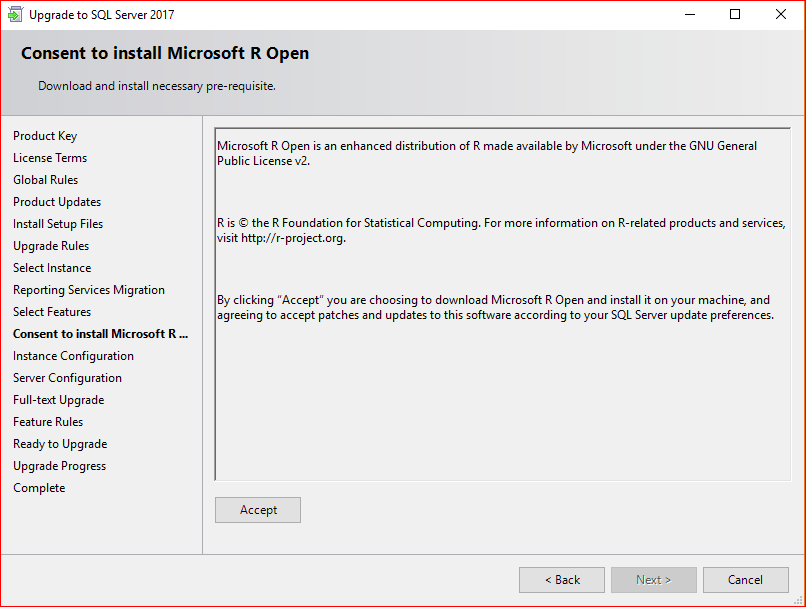
Task: Open Reporting Services Migration step
Action: click(x=89, y=290)
